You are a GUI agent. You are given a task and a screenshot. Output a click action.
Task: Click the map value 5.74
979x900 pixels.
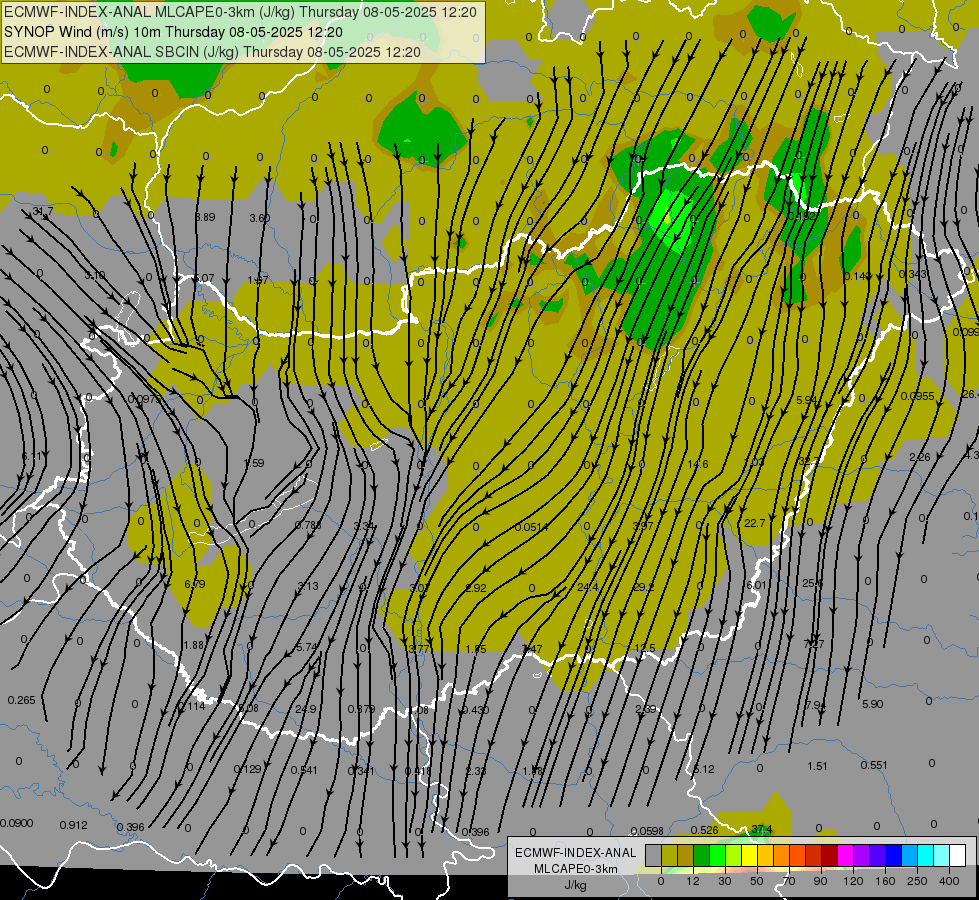coord(307,647)
